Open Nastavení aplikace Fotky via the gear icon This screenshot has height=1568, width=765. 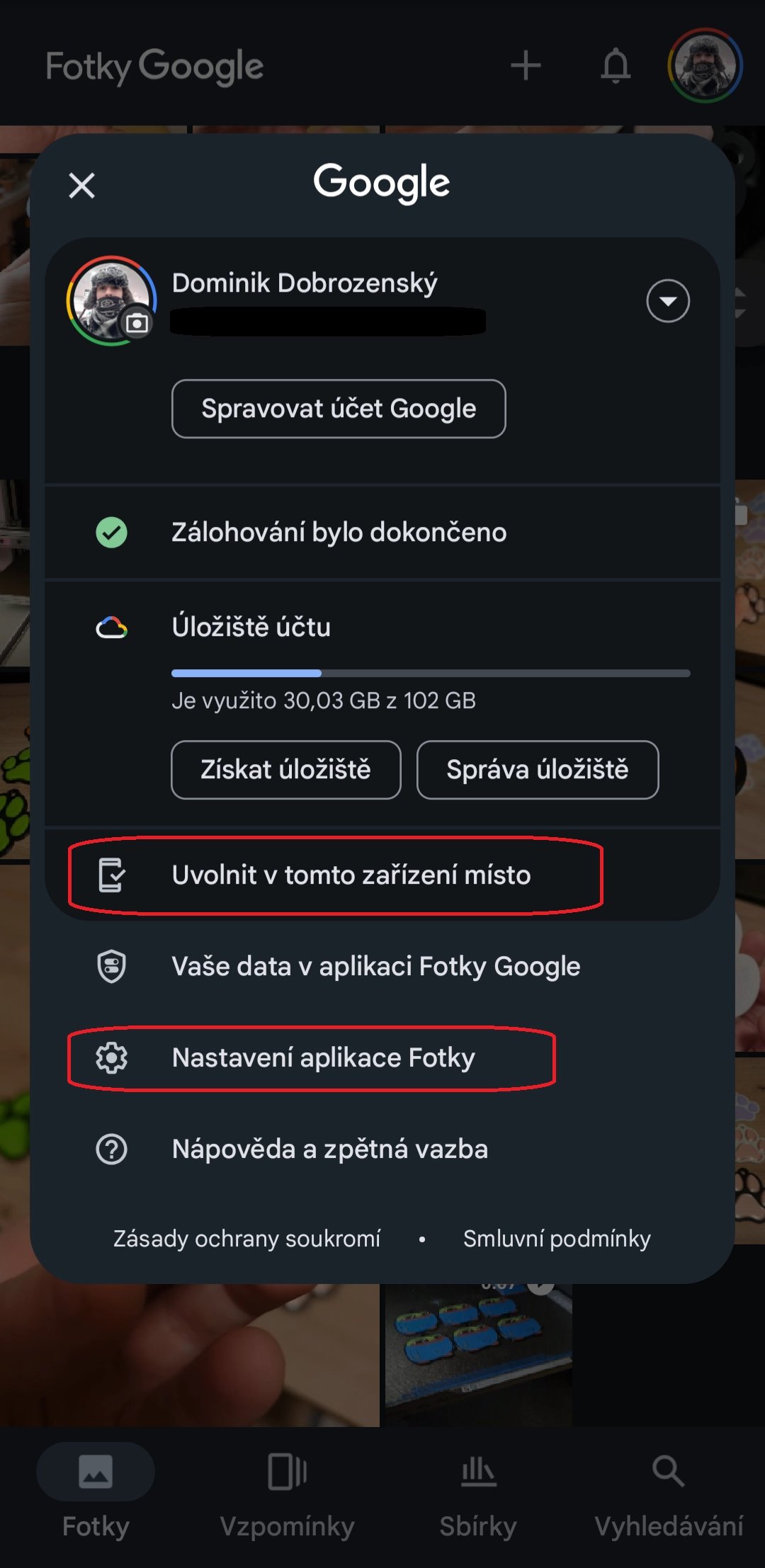112,1058
